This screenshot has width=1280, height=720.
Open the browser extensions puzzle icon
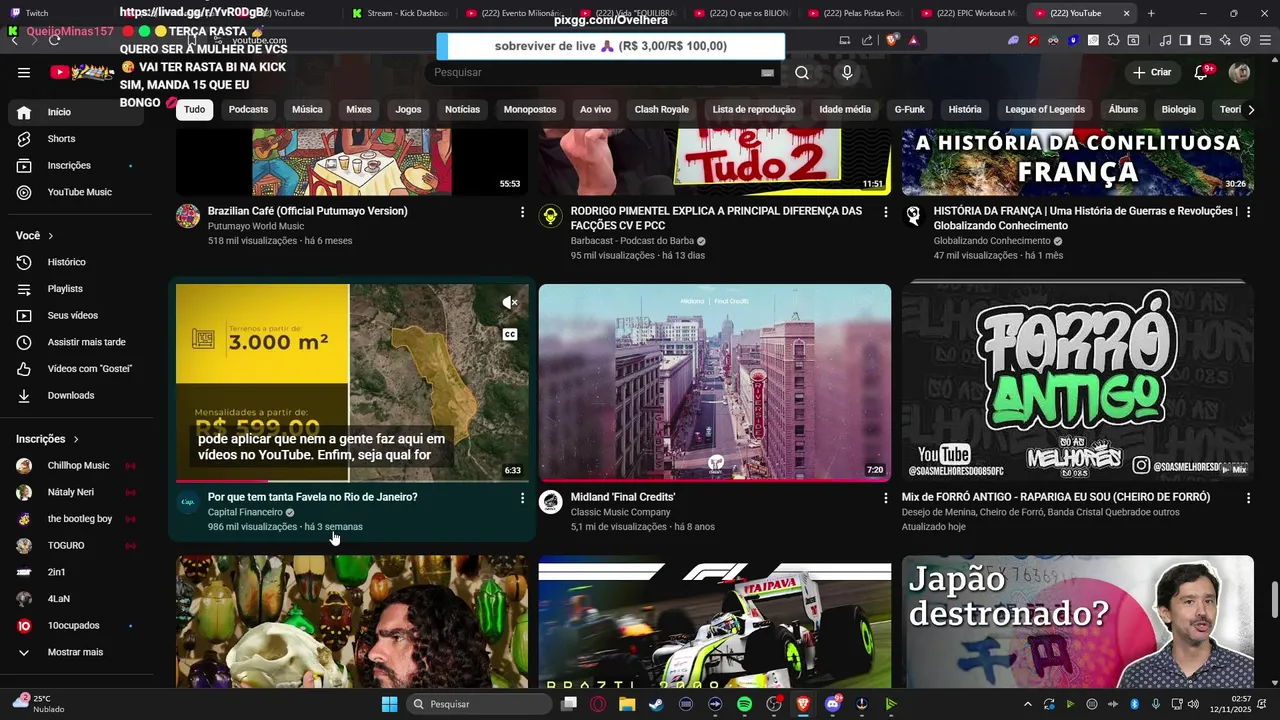point(1113,40)
